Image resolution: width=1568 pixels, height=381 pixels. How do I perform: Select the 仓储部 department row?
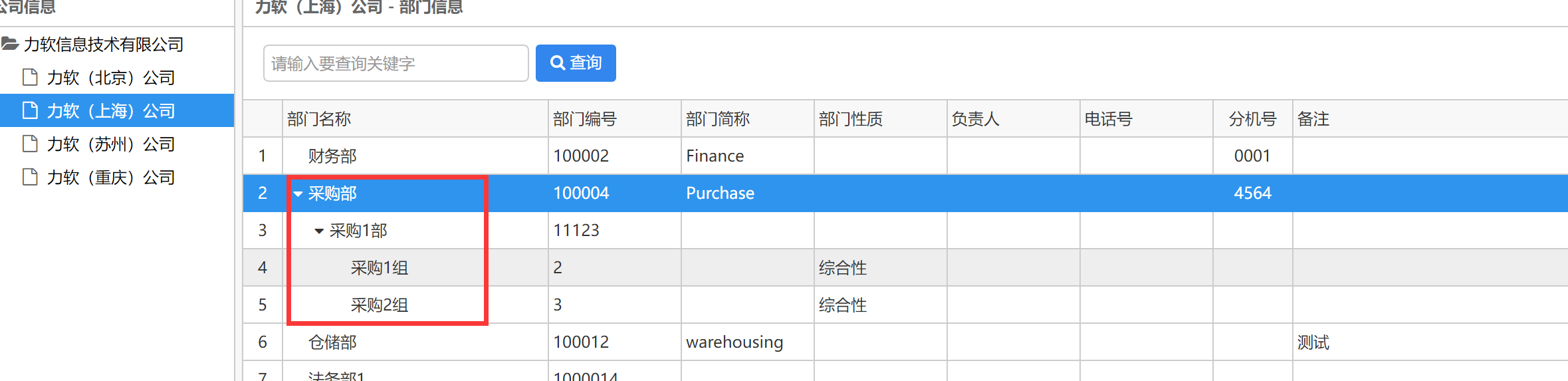[x=332, y=342]
